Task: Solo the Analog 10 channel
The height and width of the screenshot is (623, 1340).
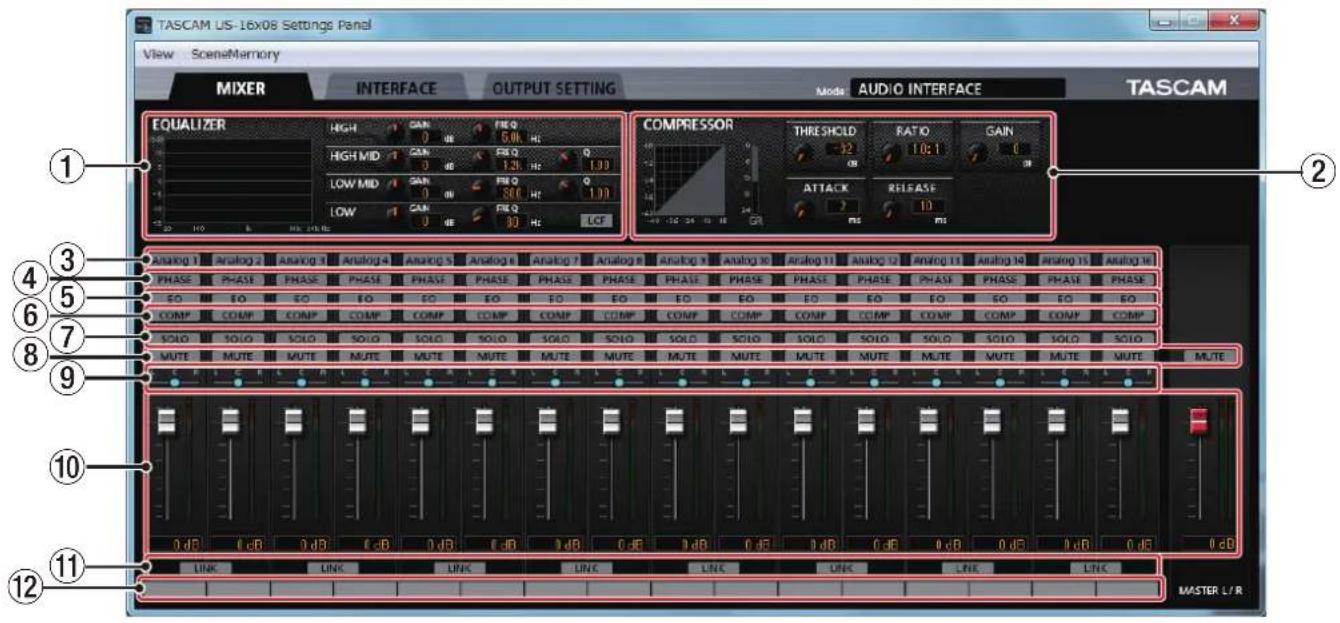Action: coord(748,338)
